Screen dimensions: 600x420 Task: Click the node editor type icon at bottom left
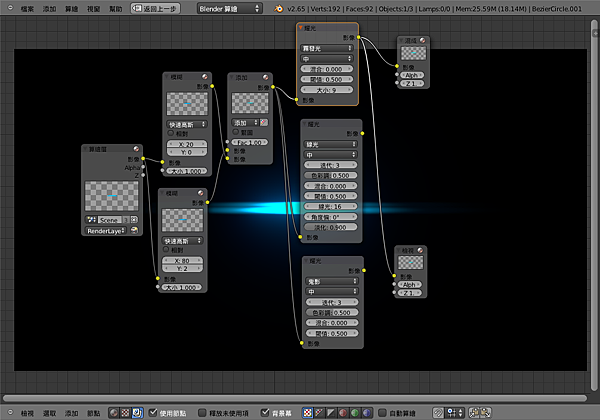[x=10, y=412]
